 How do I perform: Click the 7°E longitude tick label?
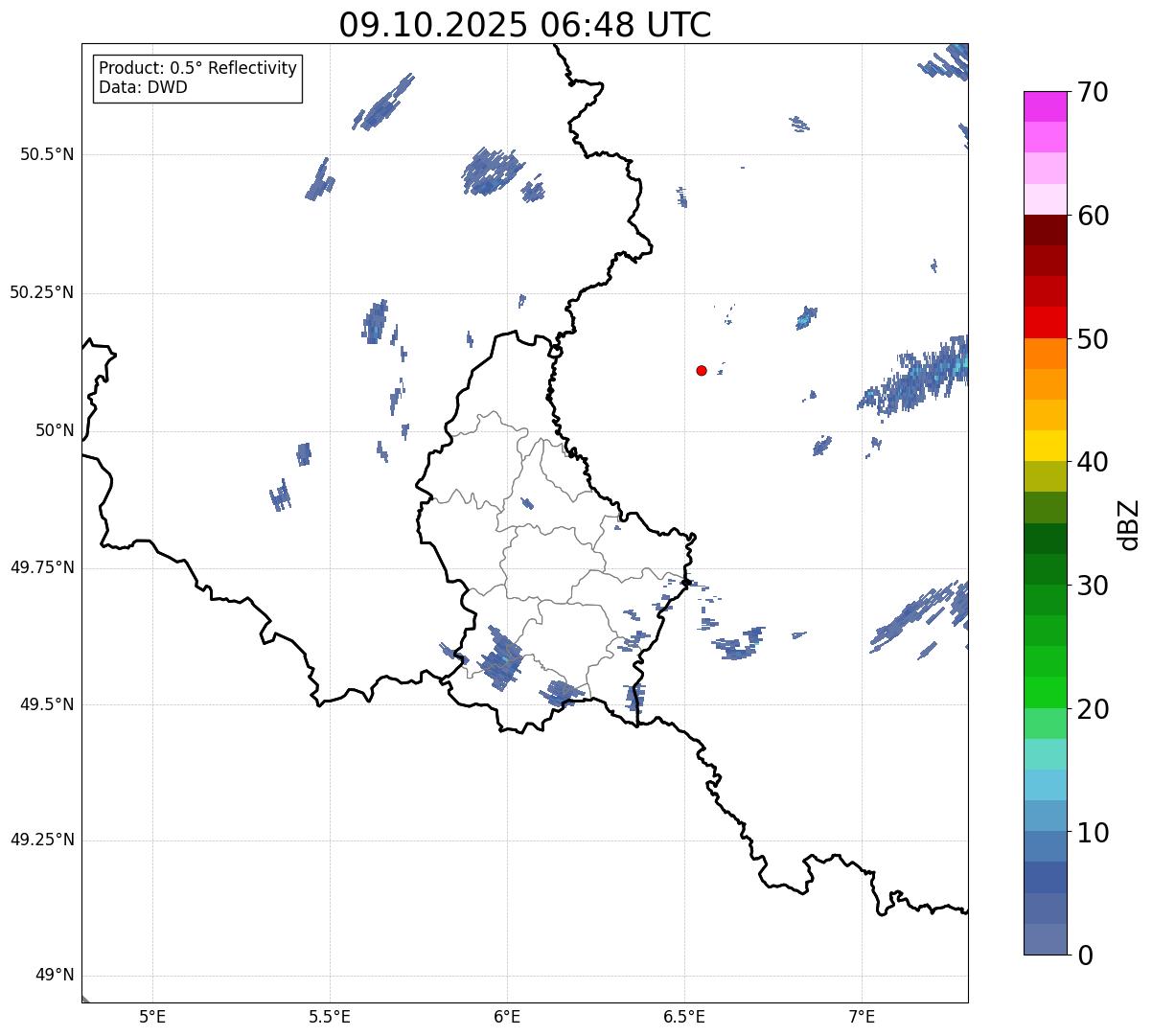(862, 1015)
